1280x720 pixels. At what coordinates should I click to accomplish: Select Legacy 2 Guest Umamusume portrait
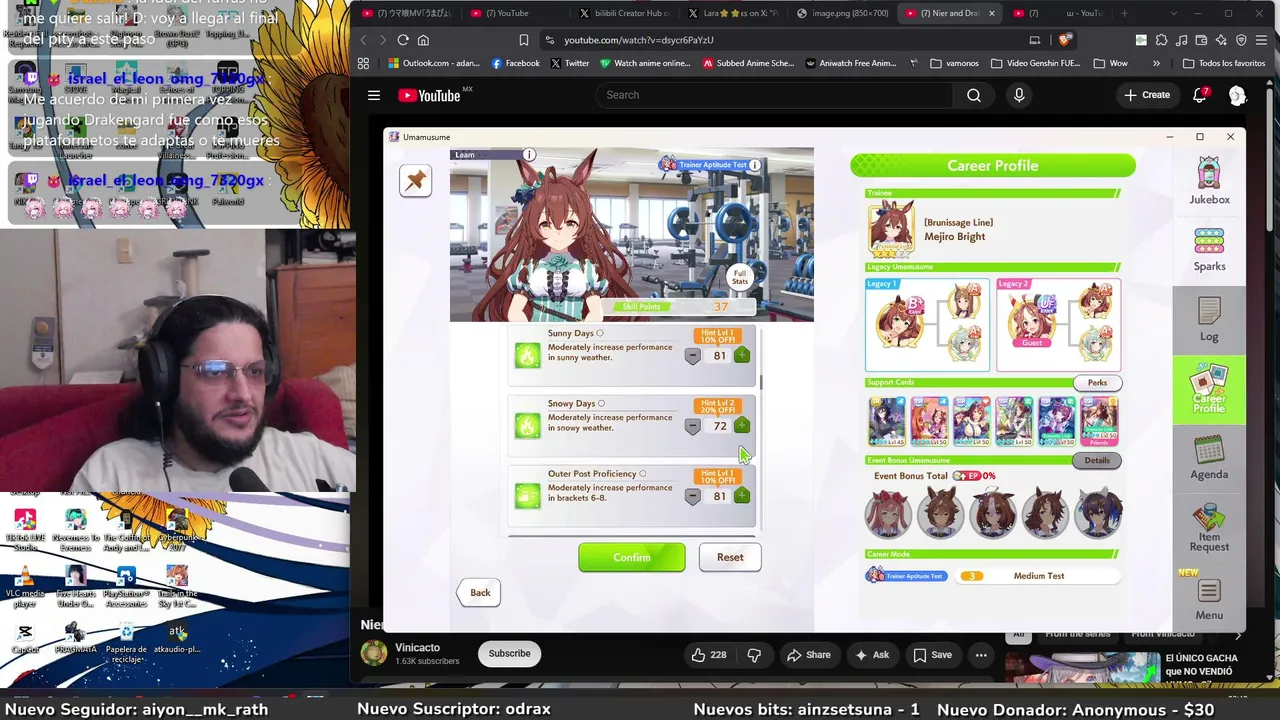(1032, 322)
